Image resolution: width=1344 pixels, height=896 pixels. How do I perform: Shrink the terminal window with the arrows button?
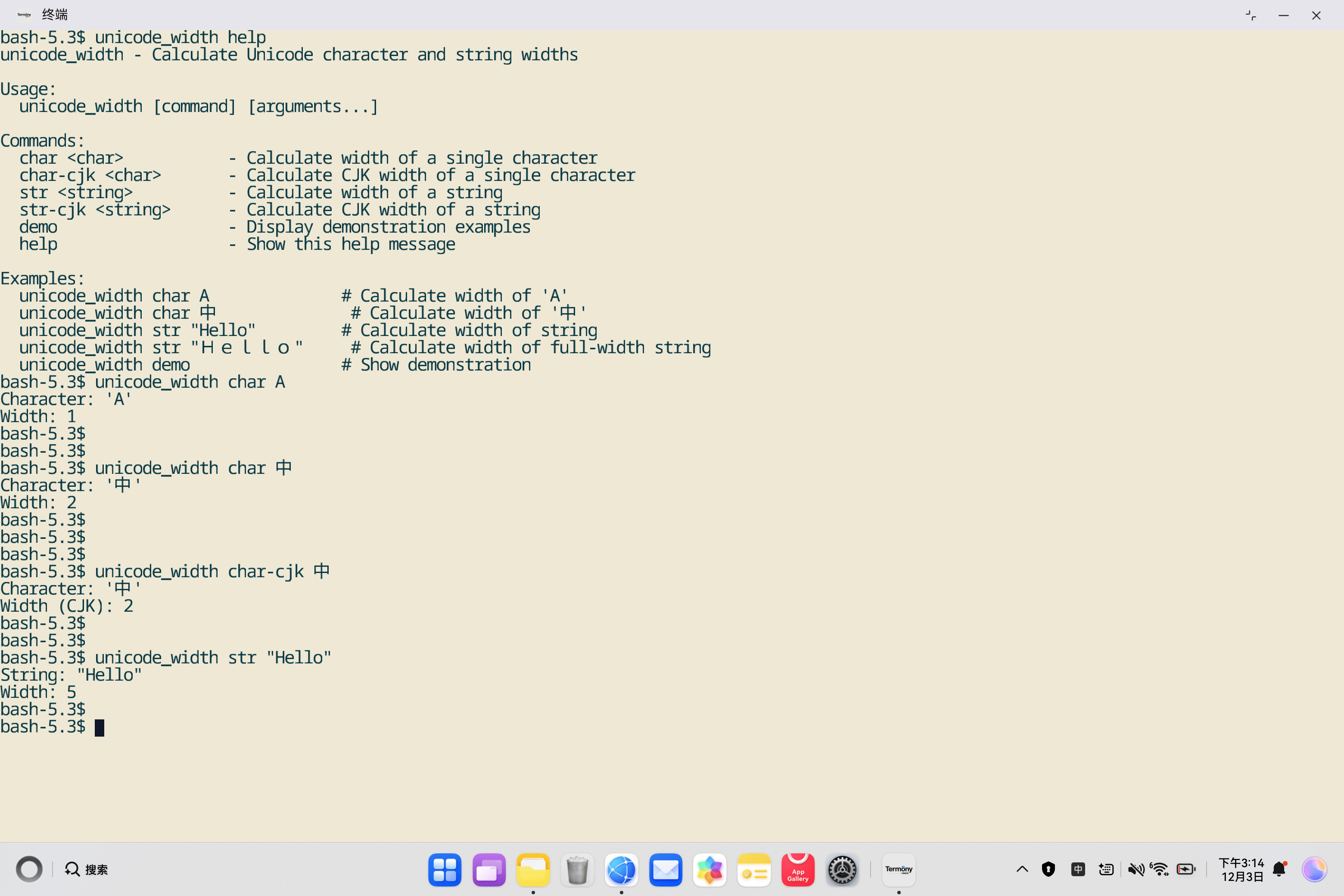[x=1250, y=16]
